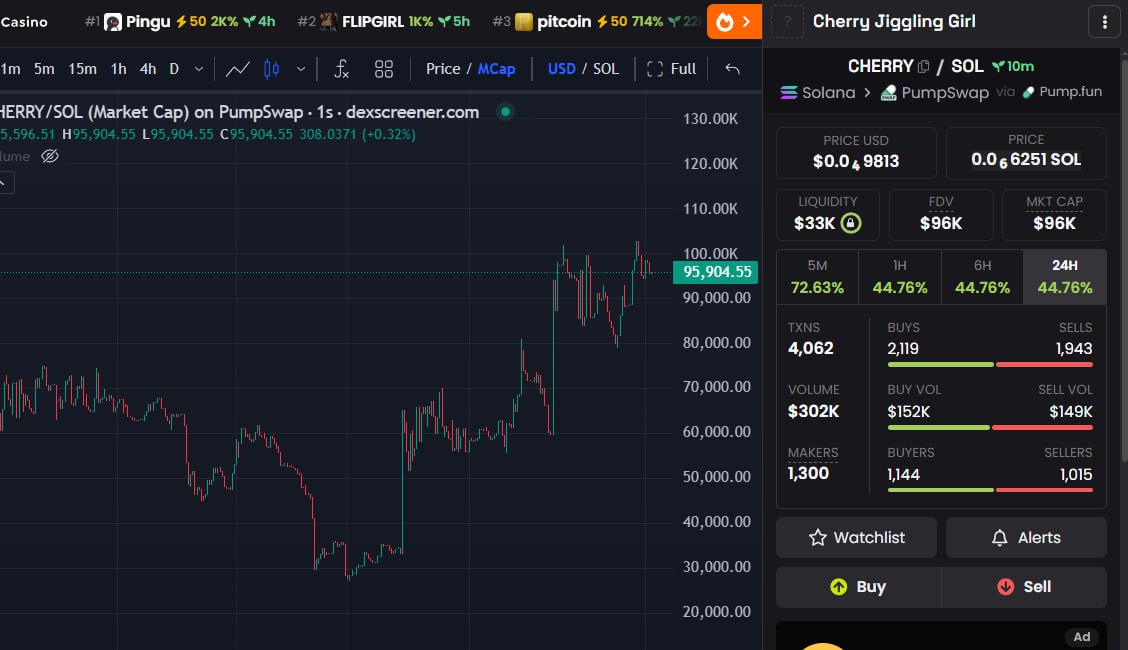Screen dimensions: 1128x650
Task: Select the 1m timeframe
Action: [x=10, y=69]
